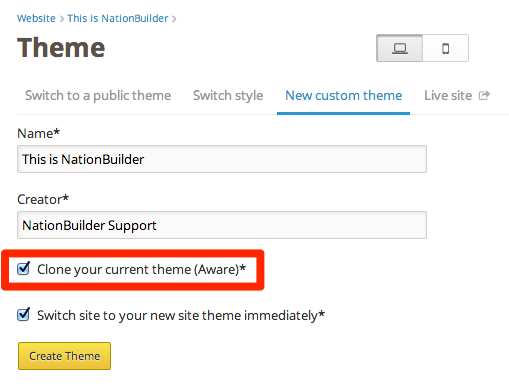Click the Creator* field label
Viewport: 509px width, 390px height.
point(43,199)
